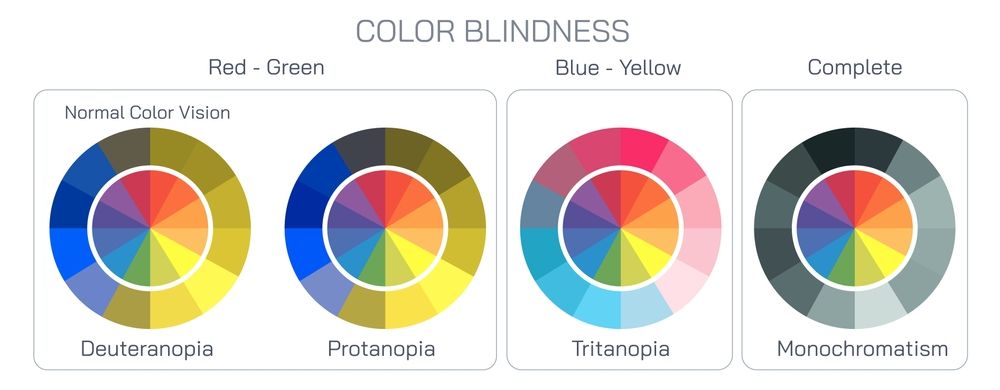Select the Protanopia label
The height and width of the screenshot is (390, 1000).
[381, 349]
